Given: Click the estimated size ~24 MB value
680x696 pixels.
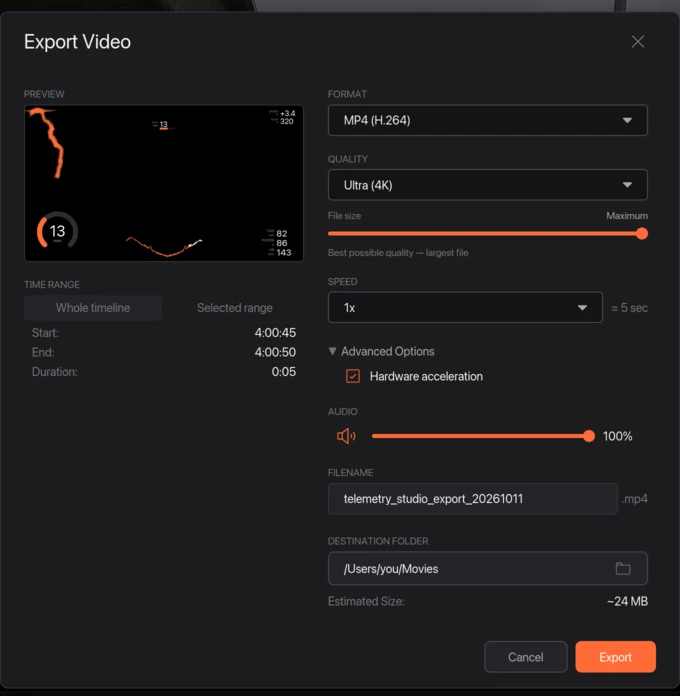Looking at the screenshot, I should click(627, 601).
